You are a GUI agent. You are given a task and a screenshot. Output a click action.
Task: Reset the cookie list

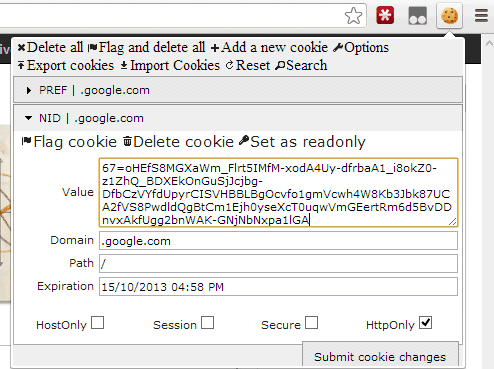[x=248, y=65]
